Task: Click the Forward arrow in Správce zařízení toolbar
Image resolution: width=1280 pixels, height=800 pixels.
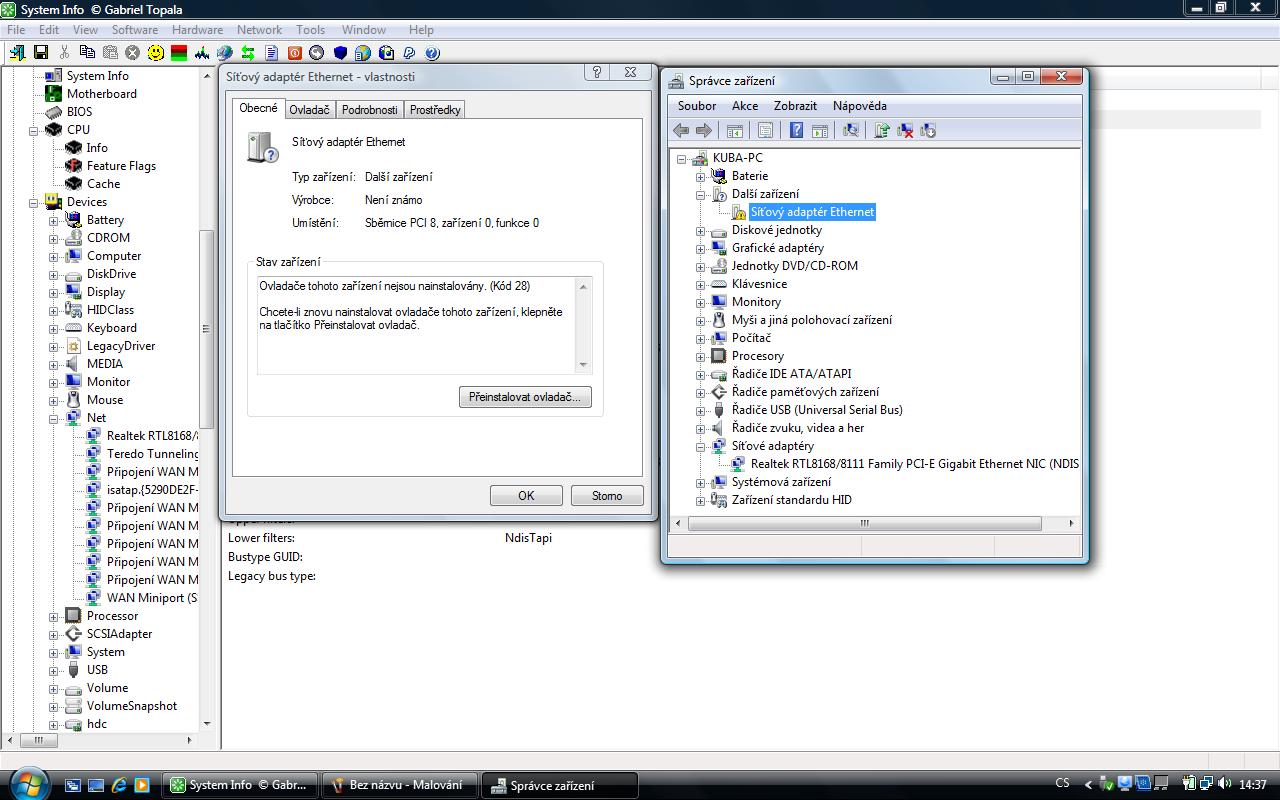Action: pos(704,130)
